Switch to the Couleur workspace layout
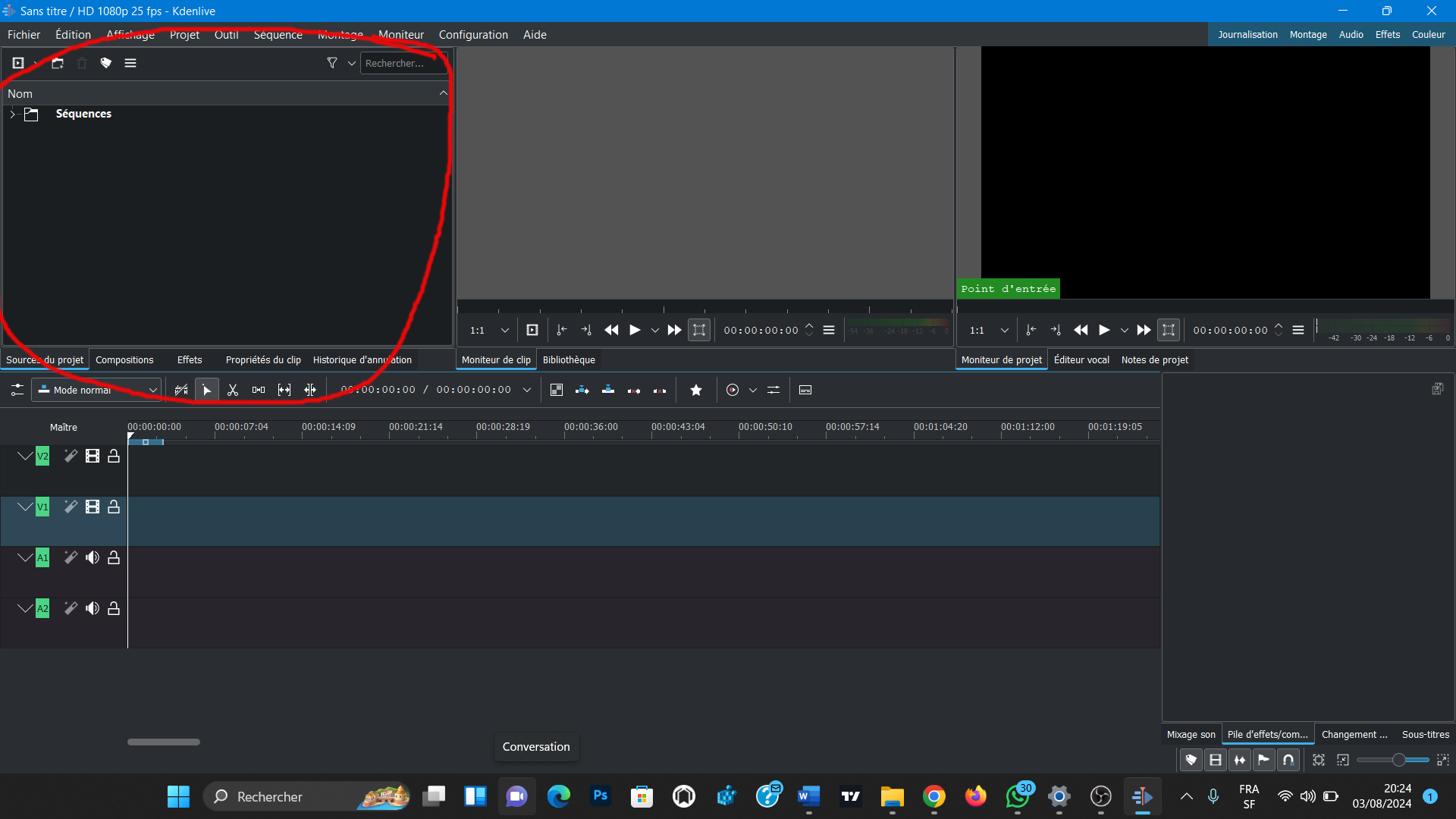 pyautogui.click(x=1428, y=34)
